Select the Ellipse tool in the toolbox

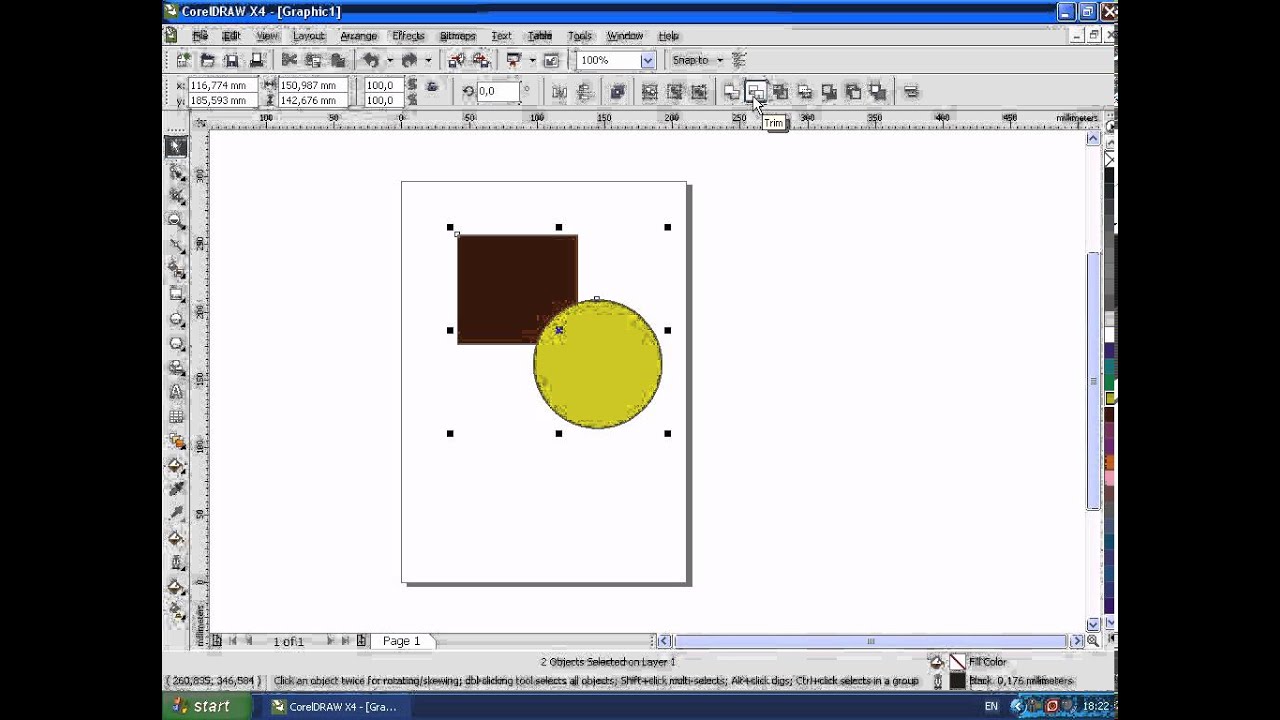176,319
